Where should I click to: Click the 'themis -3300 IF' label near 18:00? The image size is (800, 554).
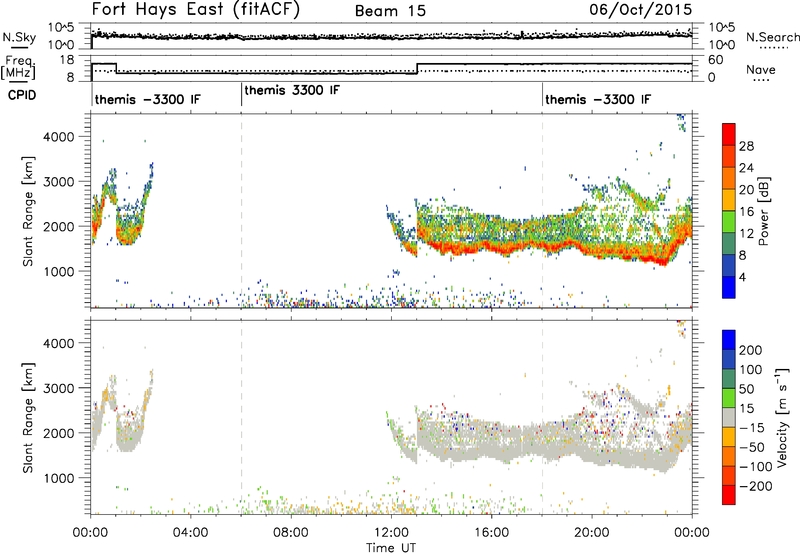[x=598, y=99]
